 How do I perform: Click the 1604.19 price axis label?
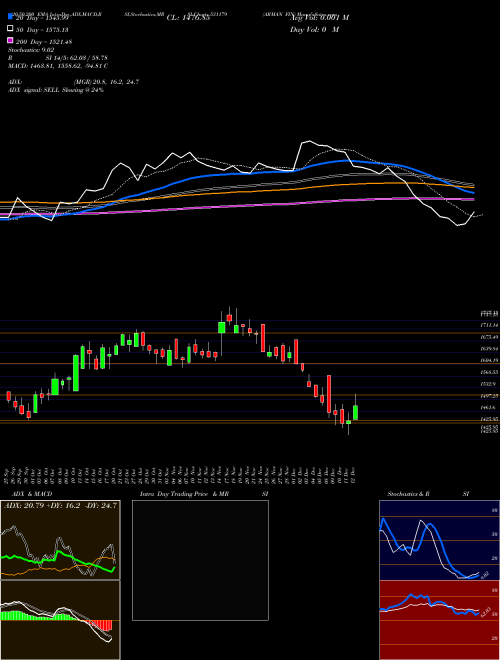(x=489, y=361)
